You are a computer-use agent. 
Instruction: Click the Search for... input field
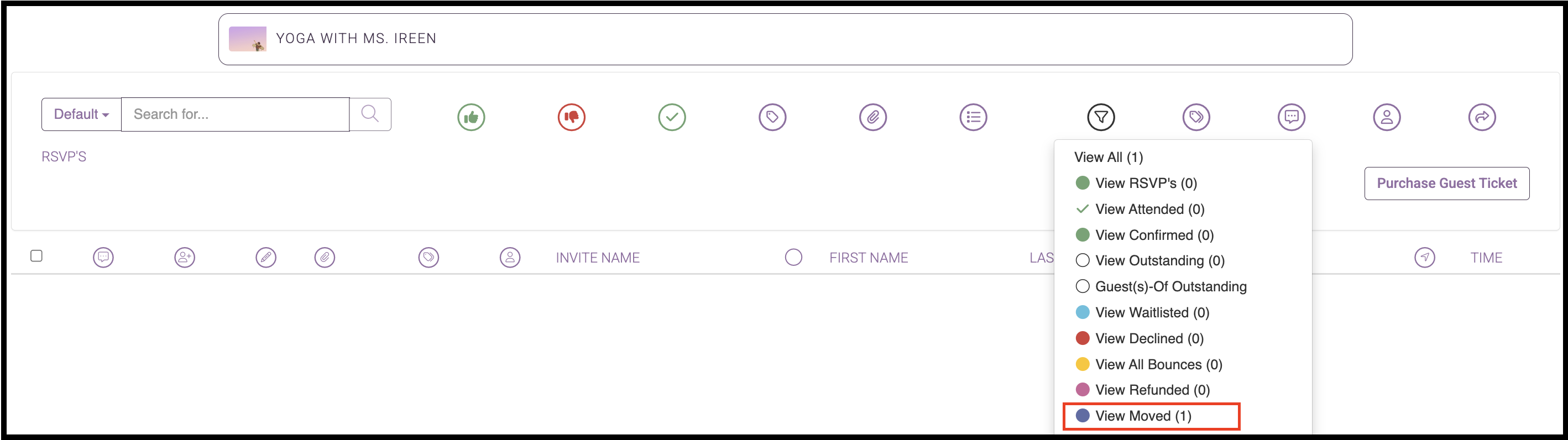[x=236, y=114]
